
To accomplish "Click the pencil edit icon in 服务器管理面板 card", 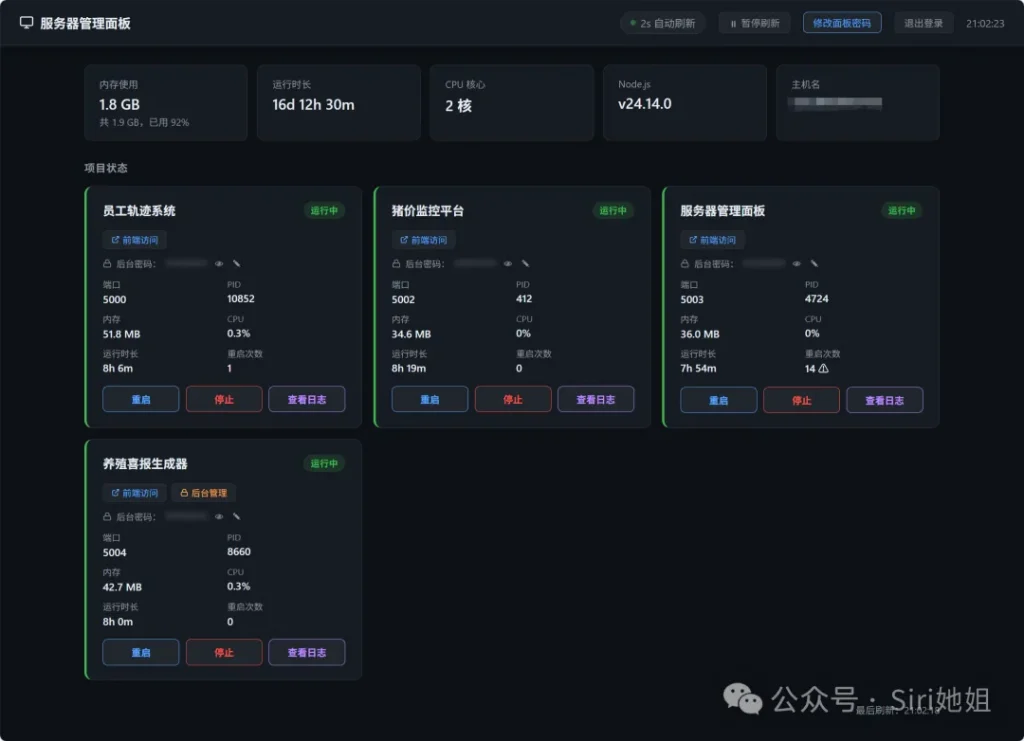I will point(815,264).
